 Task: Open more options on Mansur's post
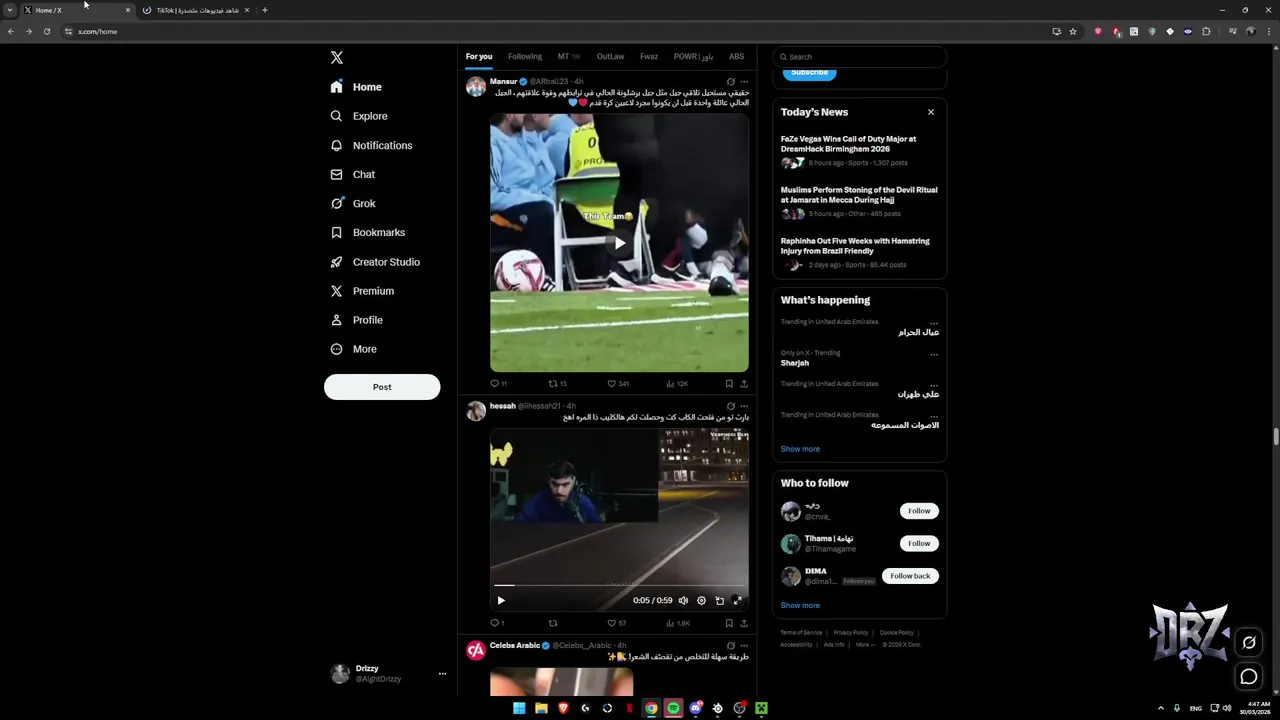click(x=744, y=82)
